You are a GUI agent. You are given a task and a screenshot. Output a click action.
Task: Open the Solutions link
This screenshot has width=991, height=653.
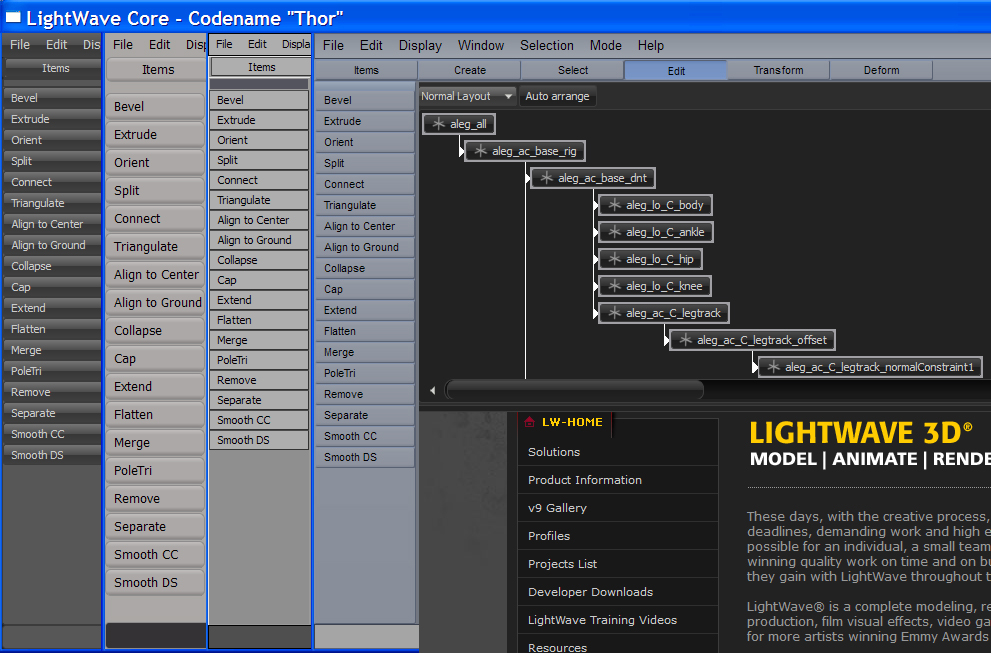554,452
